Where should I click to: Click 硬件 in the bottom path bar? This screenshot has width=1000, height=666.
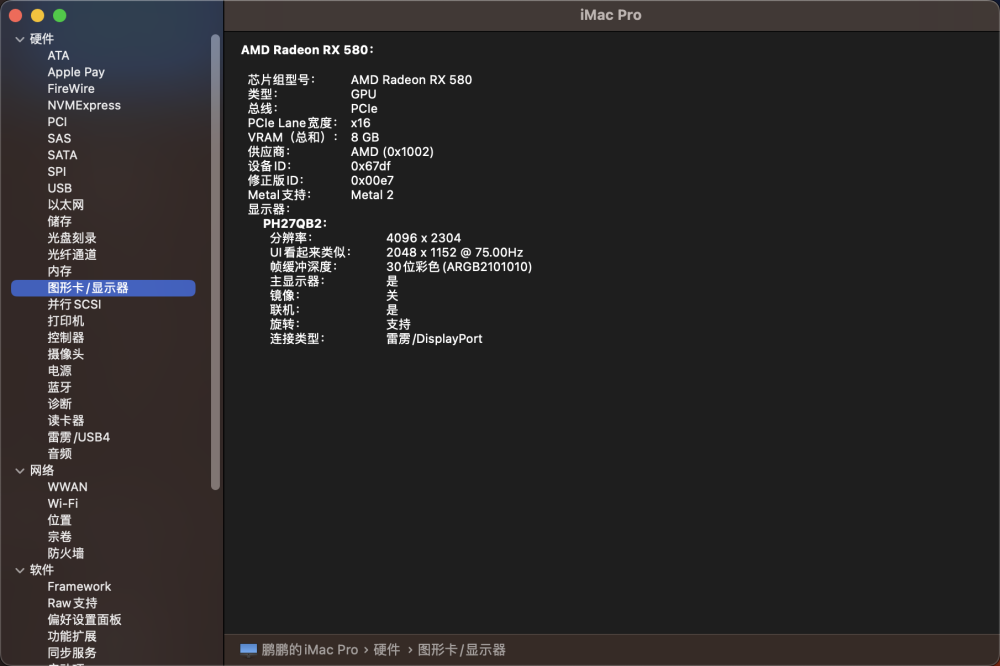[x=386, y=650]
